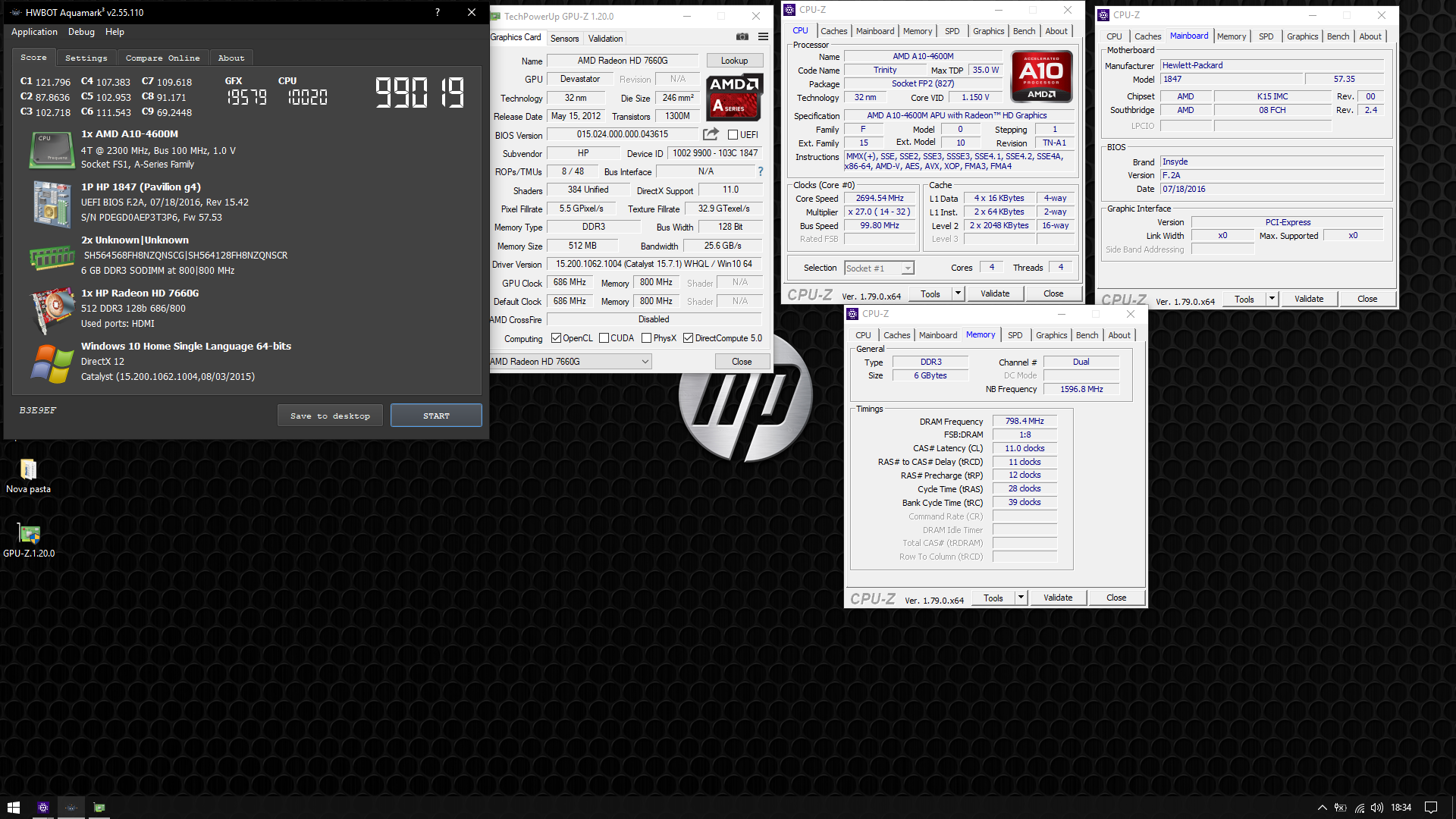This screenshot has width=1456, height=819.
Task: Open the Bench tab in CPU-Z Memory window
Action: pyautogui.click(x=1087, y=335)
